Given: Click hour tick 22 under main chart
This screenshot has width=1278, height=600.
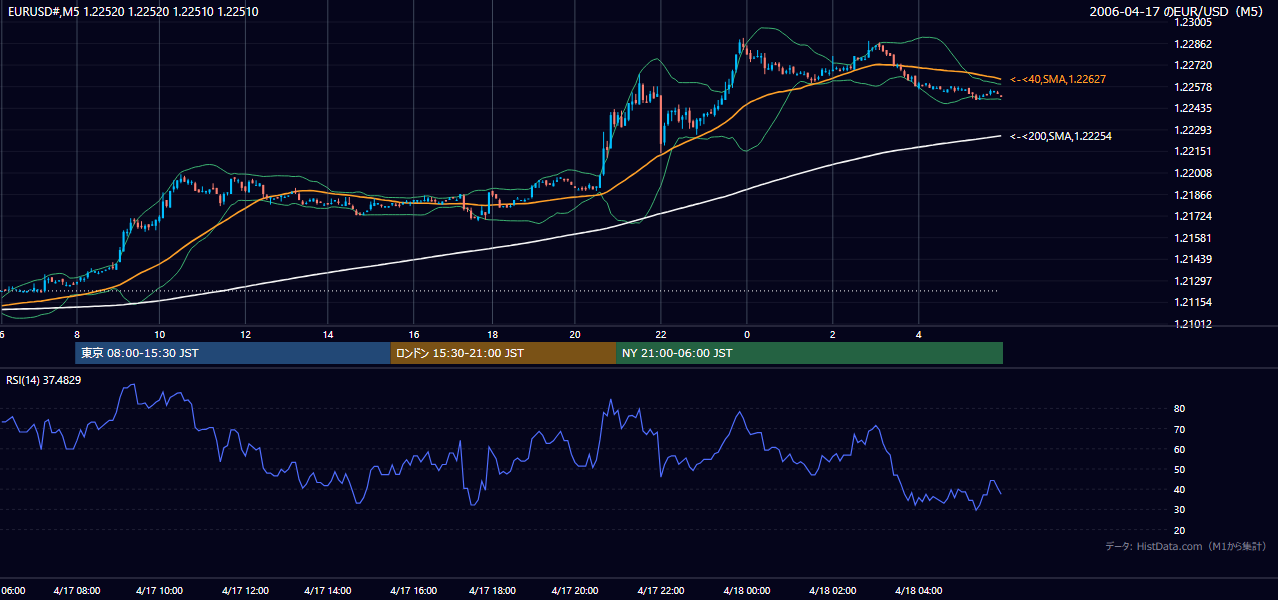Looking at the screenshot, I should (x=661, y=334).
